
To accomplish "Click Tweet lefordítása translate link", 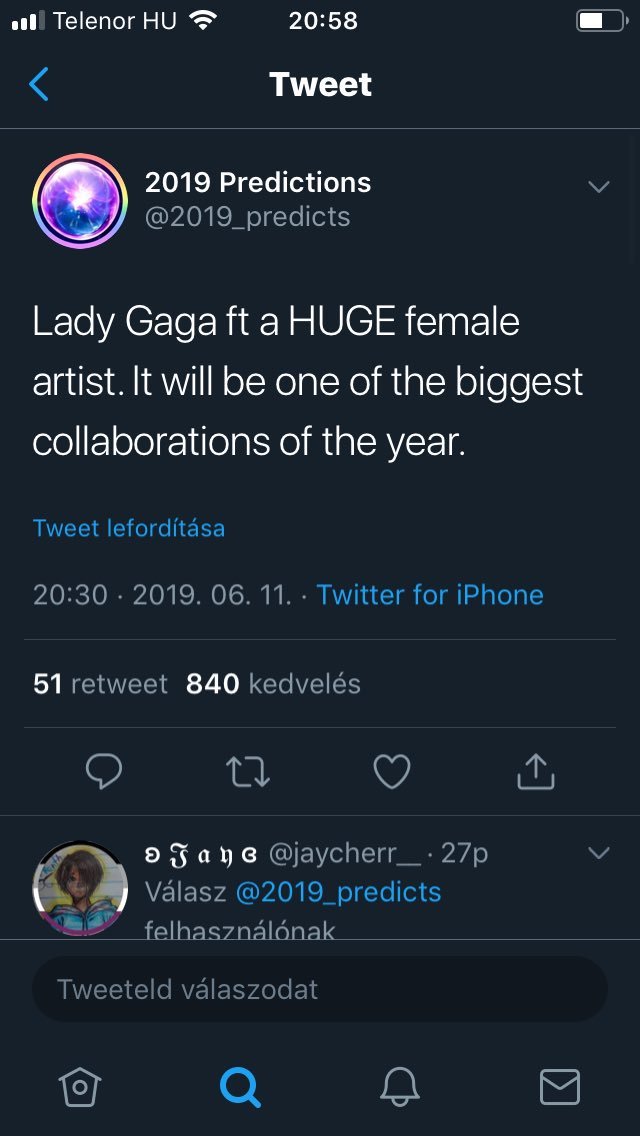I will point(128,528).
